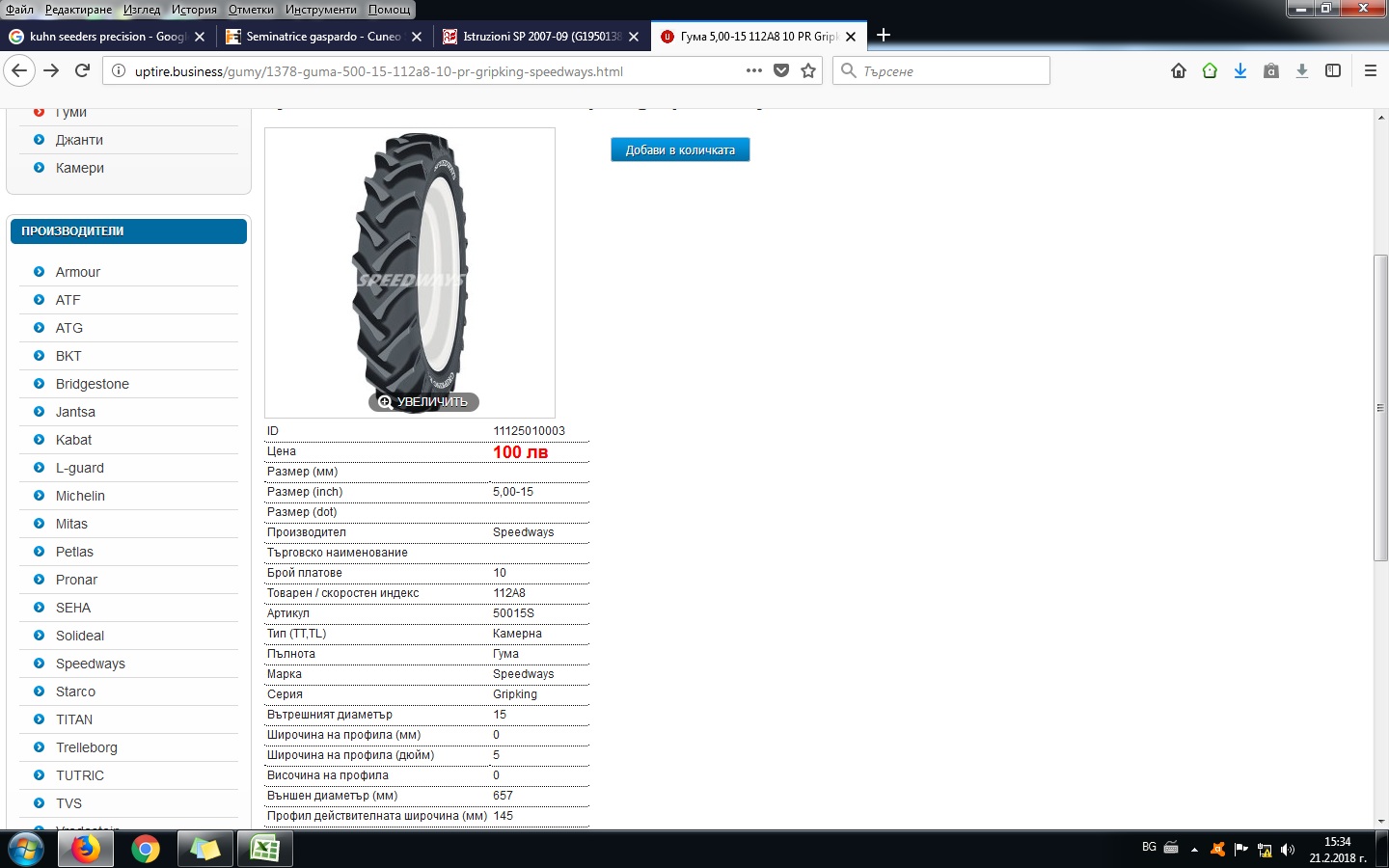Click the Speedways tire product image
Image resolution: width=1389 pixels, height=868 pixels.
click(x=410, y=272)
